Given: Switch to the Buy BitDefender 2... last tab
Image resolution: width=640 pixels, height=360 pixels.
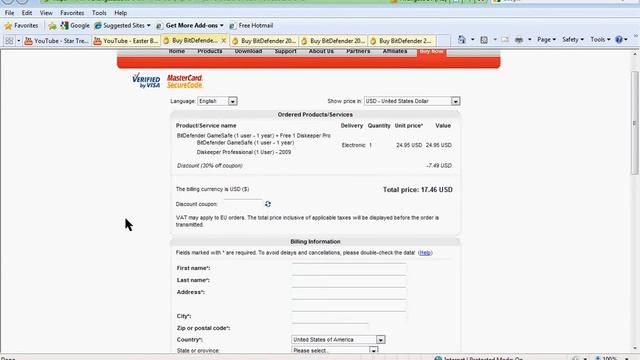Looking at the screenshot, I should click(x=402, y=41).
